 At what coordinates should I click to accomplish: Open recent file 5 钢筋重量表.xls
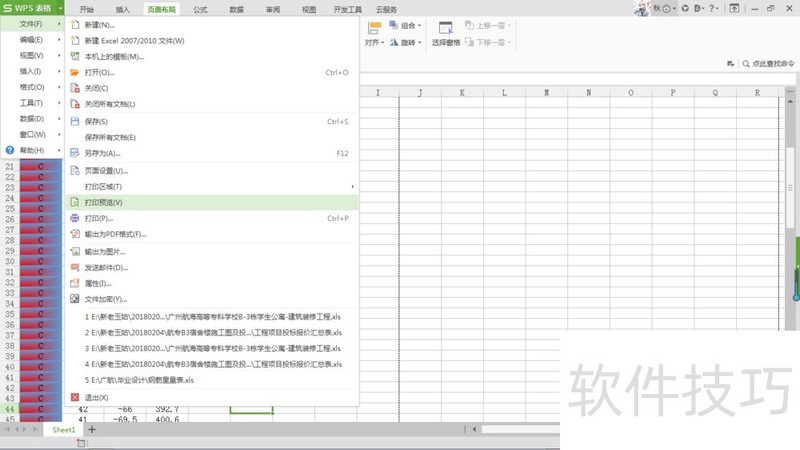click(212, 380)
